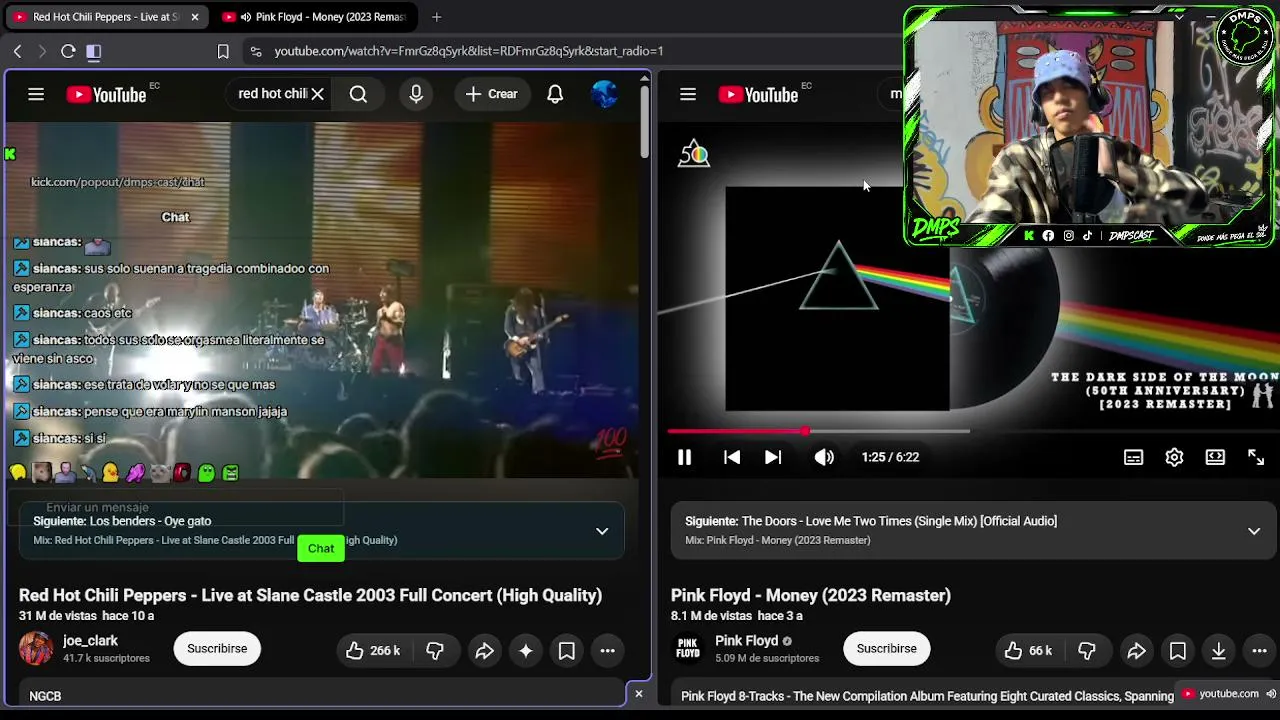This screenshot has width=1280, height=720.
Task: Enter fullscreen on the Pink Floyd Money video
Action: (1256, 457)
